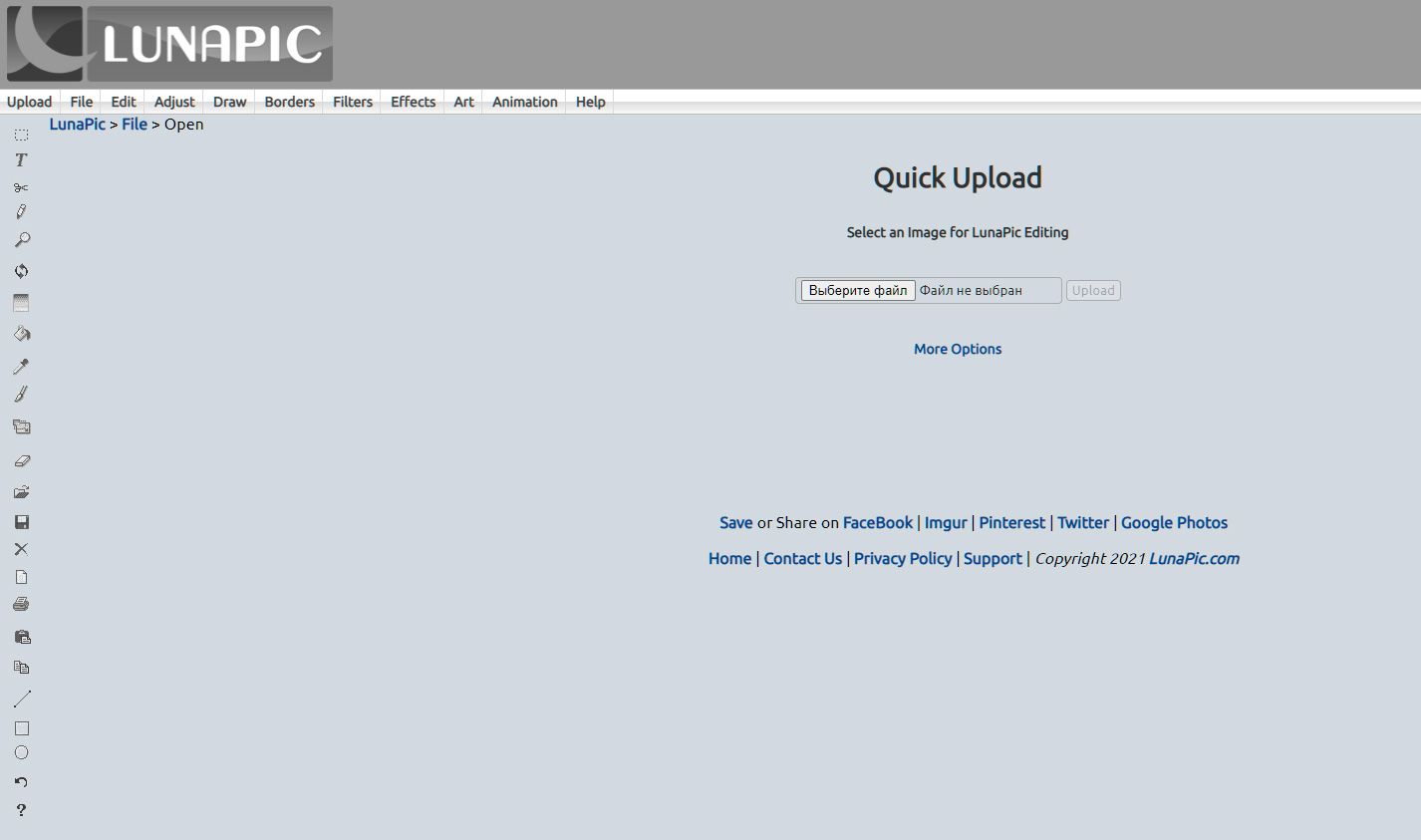Click the new blank page icon

[x=21, y=577]
